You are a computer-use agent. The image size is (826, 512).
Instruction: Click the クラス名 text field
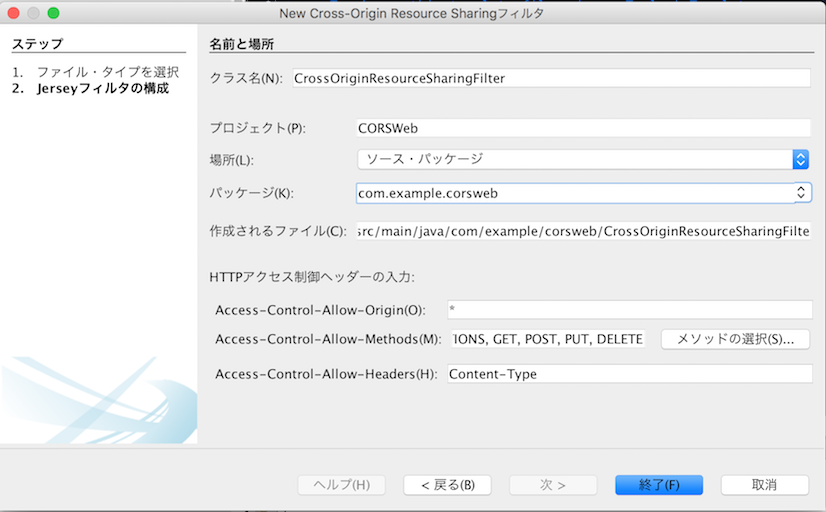click(550, 78)
